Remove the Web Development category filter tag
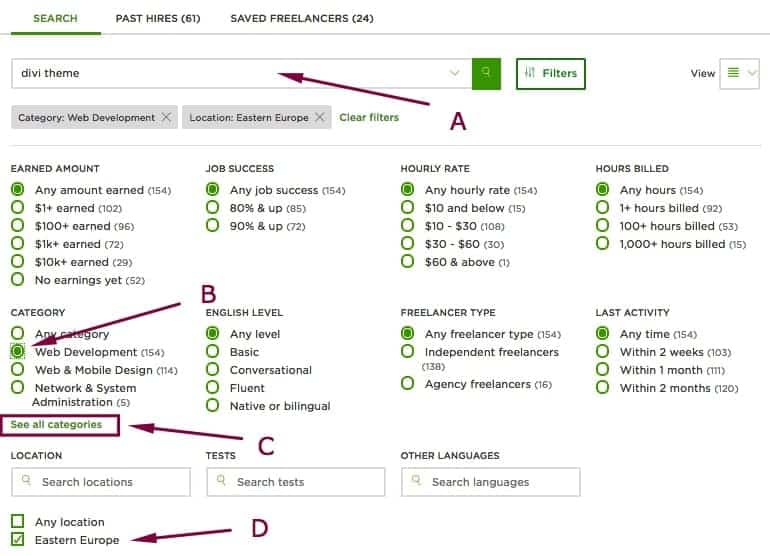The image size is (770, 556). (x=166, y=117)
